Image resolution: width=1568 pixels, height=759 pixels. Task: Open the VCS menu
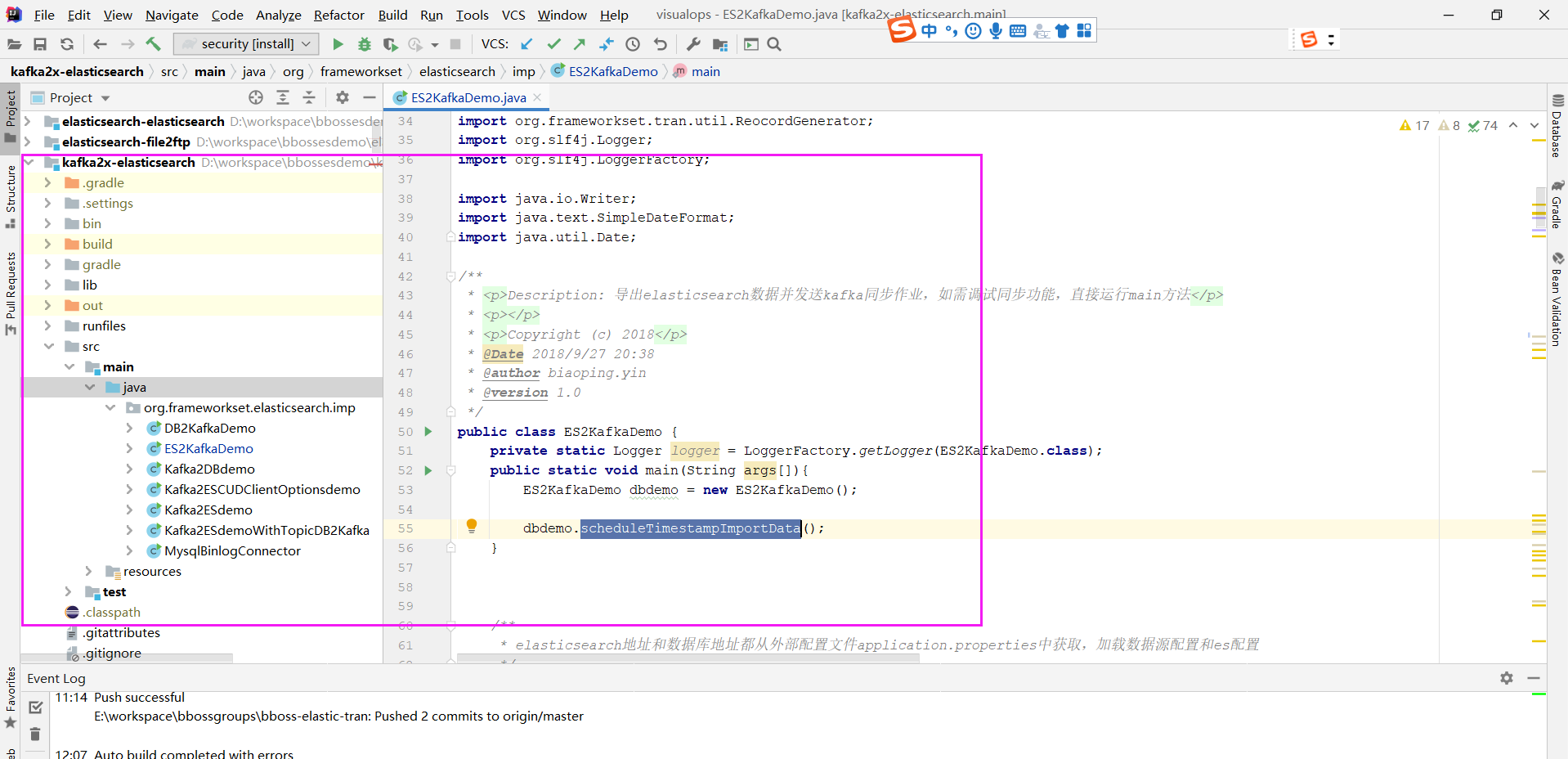click(513, 16)
